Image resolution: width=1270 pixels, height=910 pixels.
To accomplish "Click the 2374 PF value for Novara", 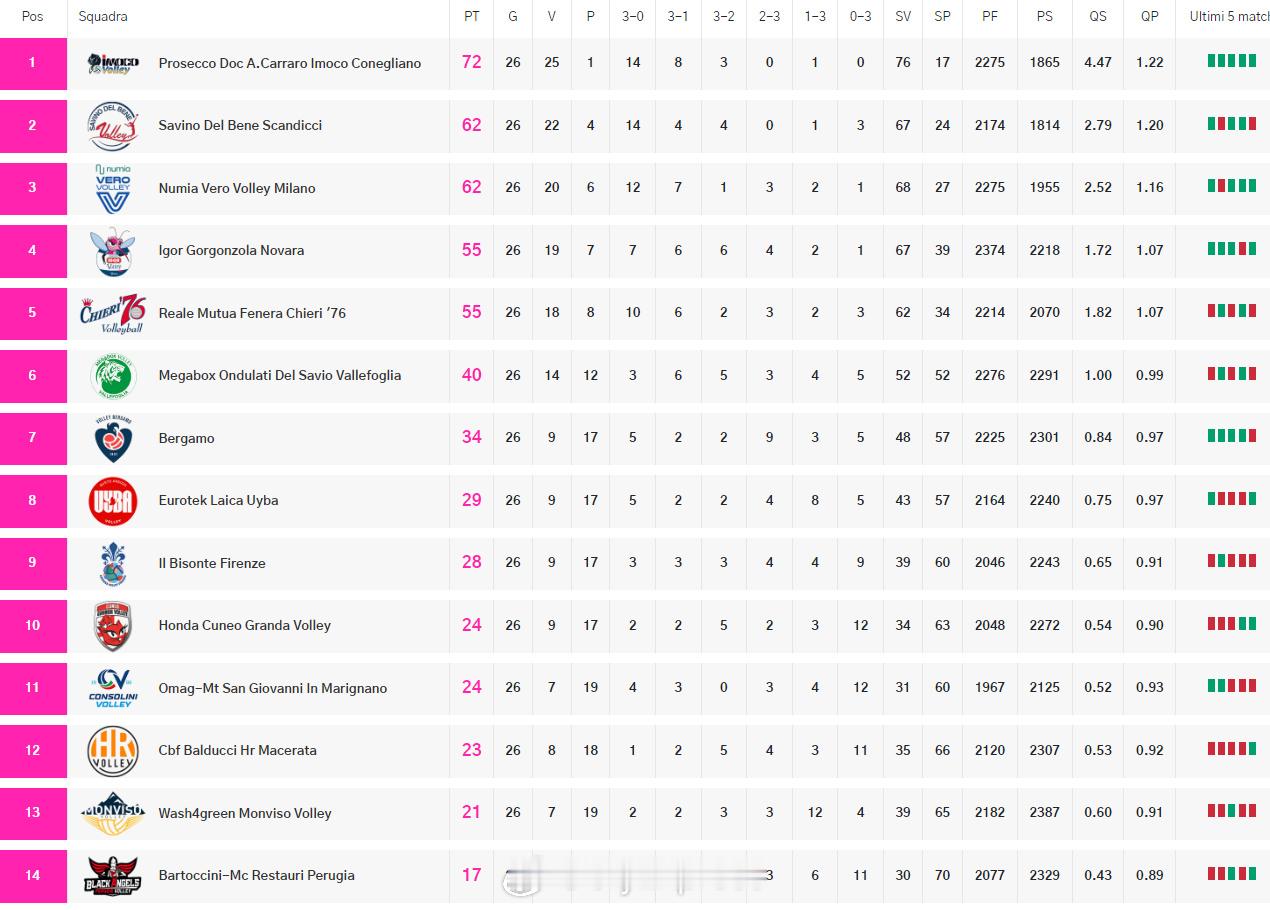I will point(990,250).
